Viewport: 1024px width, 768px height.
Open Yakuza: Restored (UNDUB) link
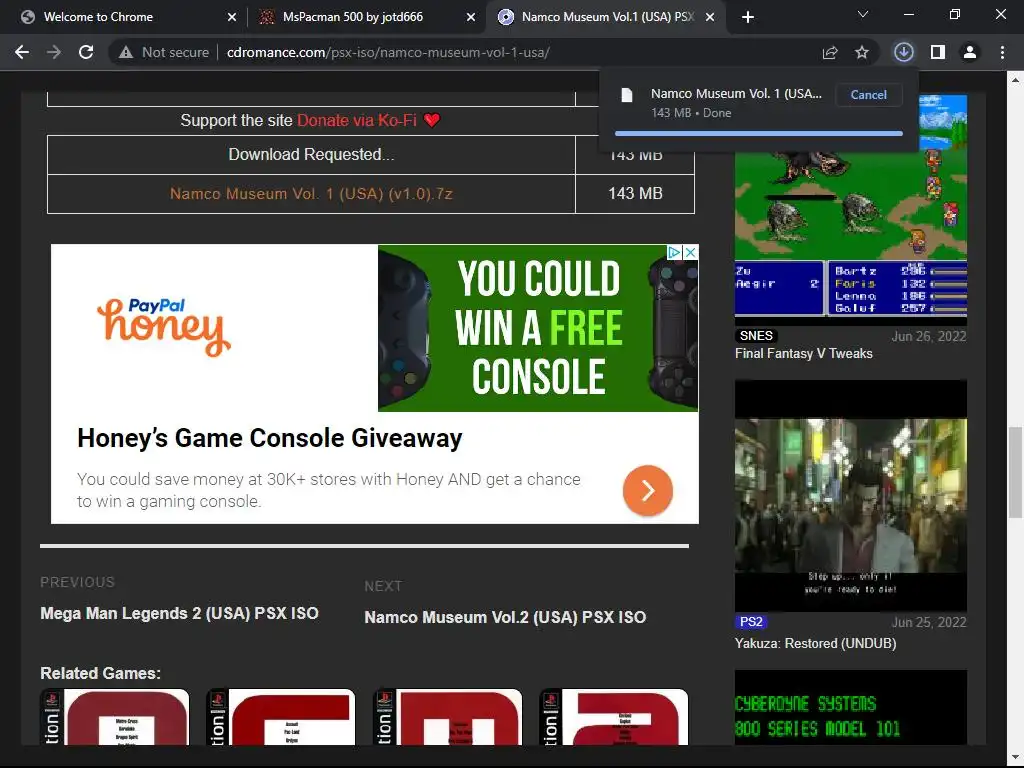coord(815,643)
